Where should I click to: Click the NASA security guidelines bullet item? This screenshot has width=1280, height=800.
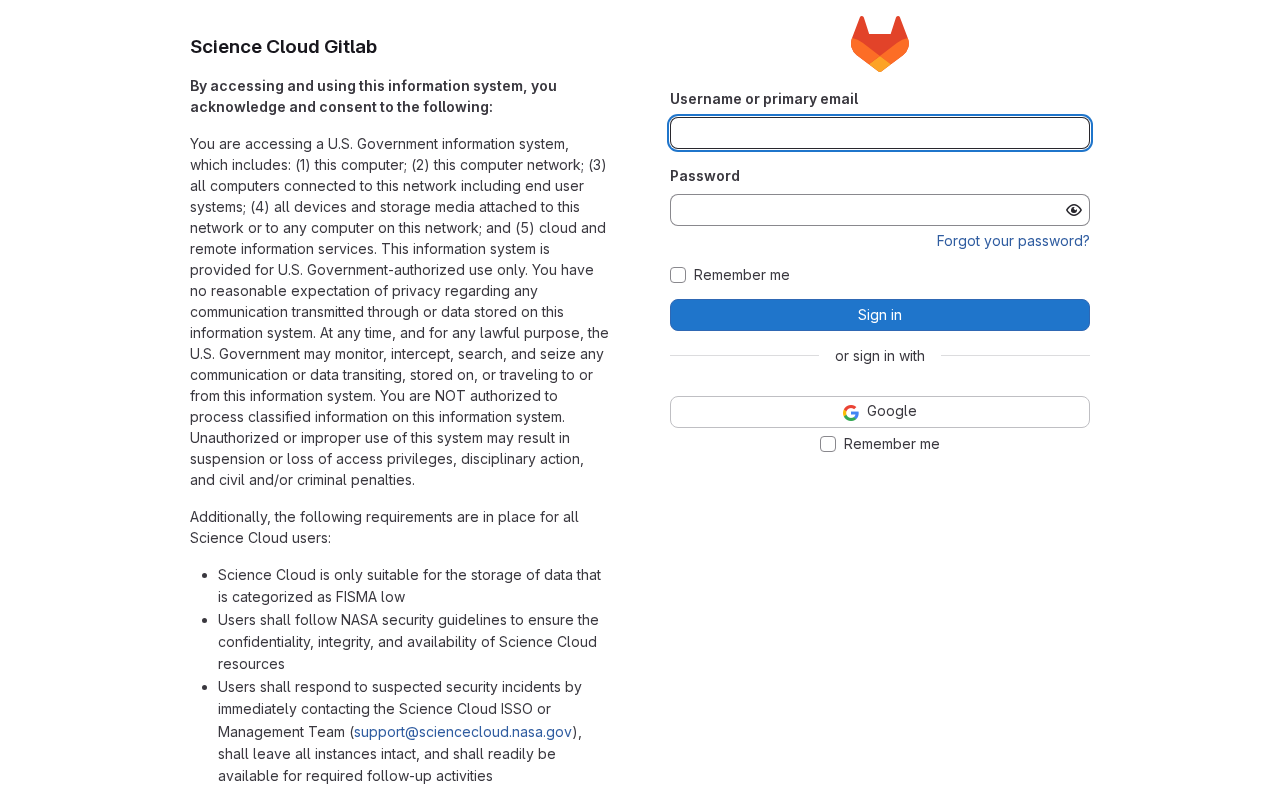[408, 642]
